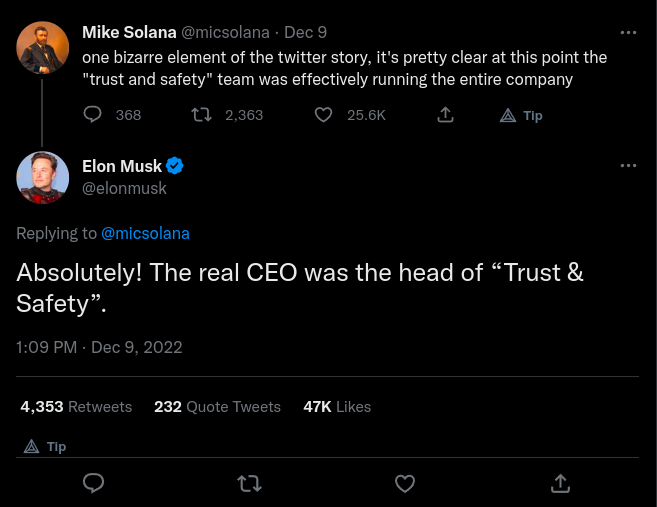Share Elon Musk's tweet

[561, 483]
